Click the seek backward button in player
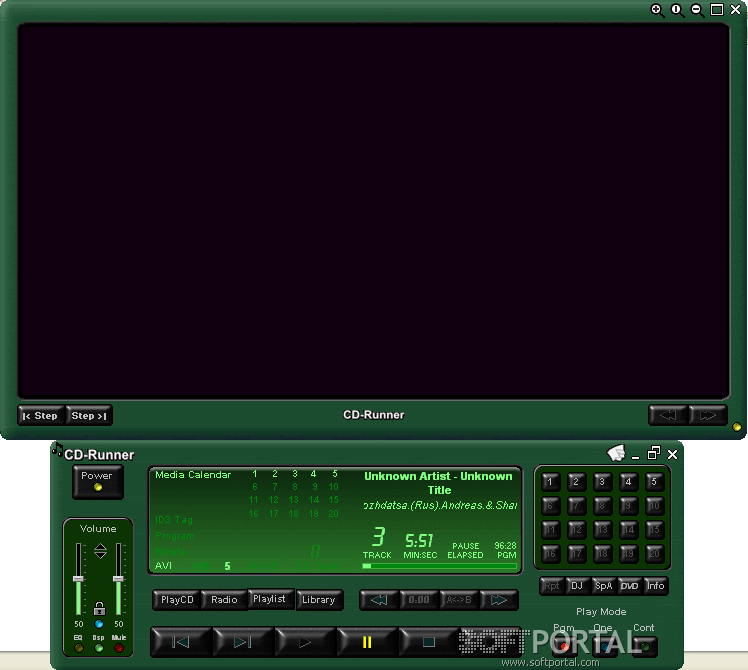 (379, 600)
